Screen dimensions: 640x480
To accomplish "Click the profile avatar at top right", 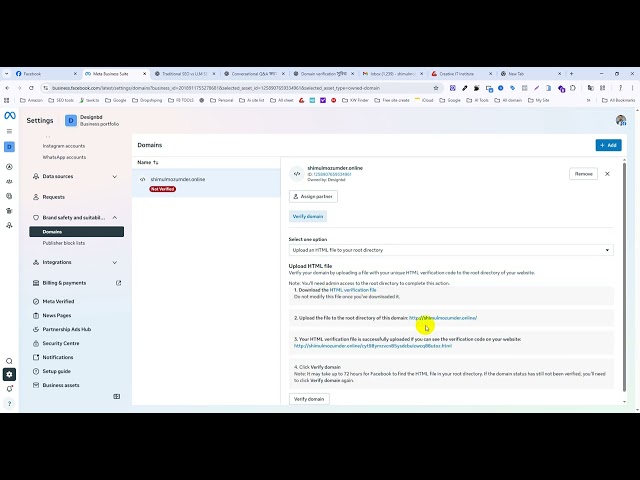I will [621, 120].
